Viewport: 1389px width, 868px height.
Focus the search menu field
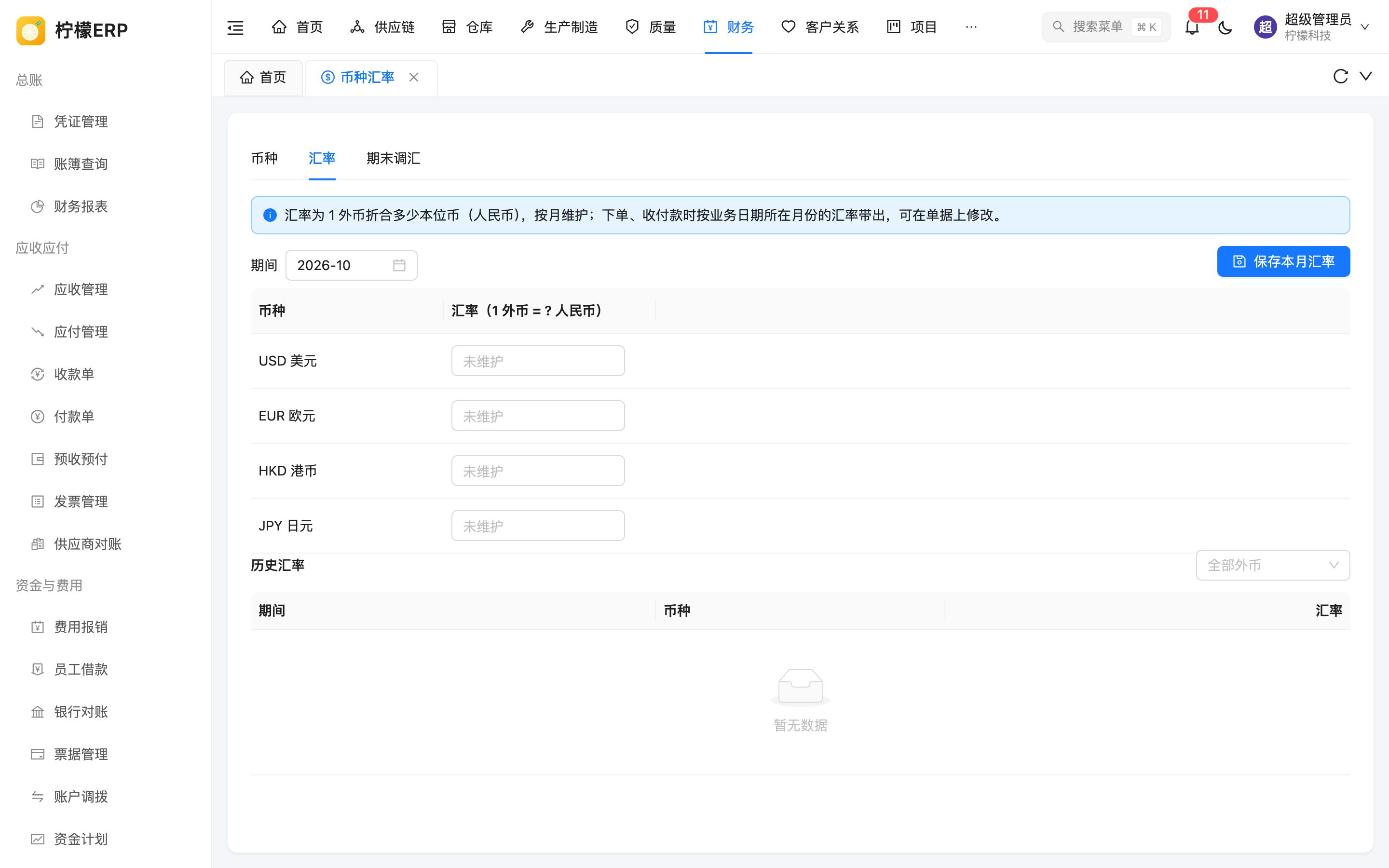1105,27
